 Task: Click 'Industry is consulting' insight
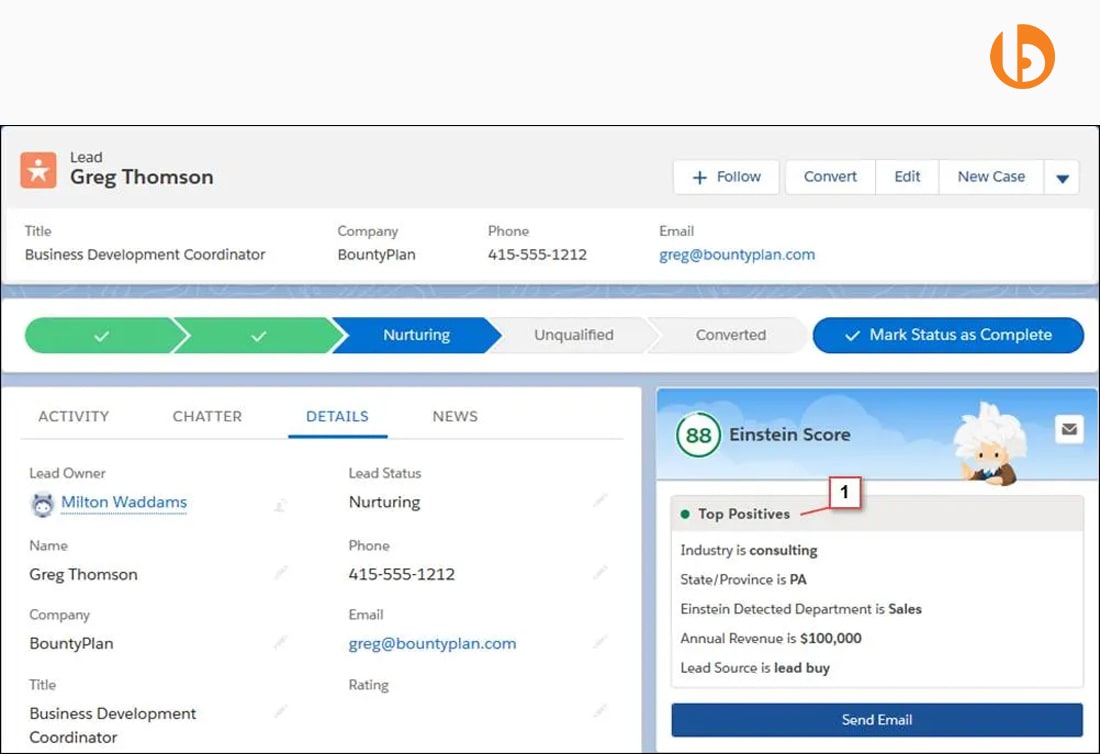[x=749, y=550]
